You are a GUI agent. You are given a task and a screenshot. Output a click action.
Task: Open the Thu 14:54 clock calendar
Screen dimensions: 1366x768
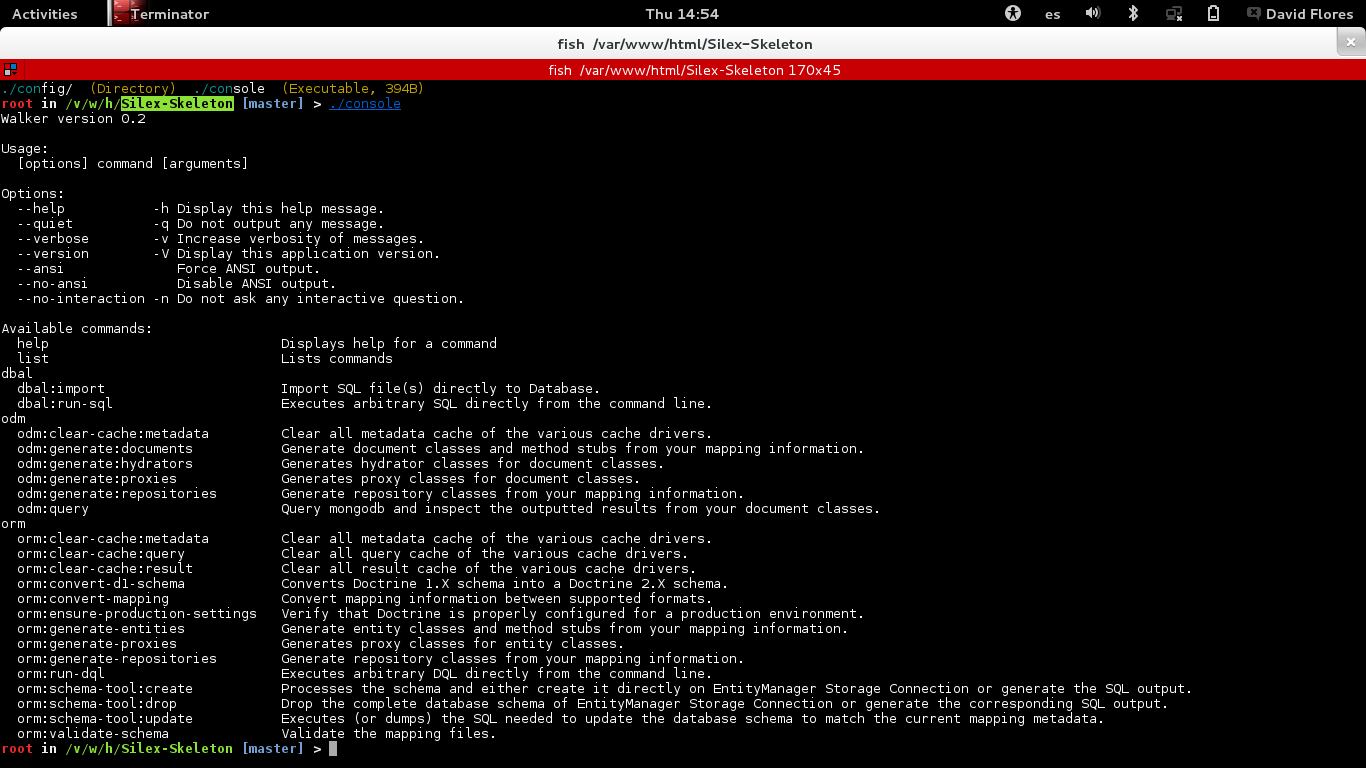coord(682,14)
